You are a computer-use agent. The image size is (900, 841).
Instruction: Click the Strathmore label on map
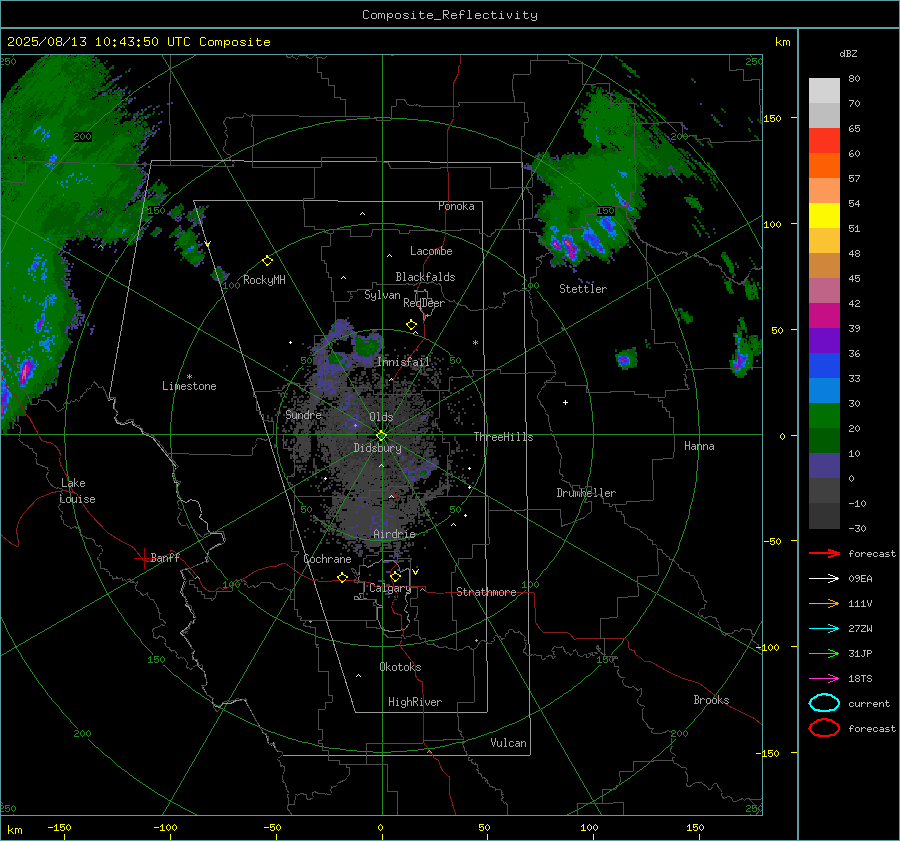click(x=486, y=592)
